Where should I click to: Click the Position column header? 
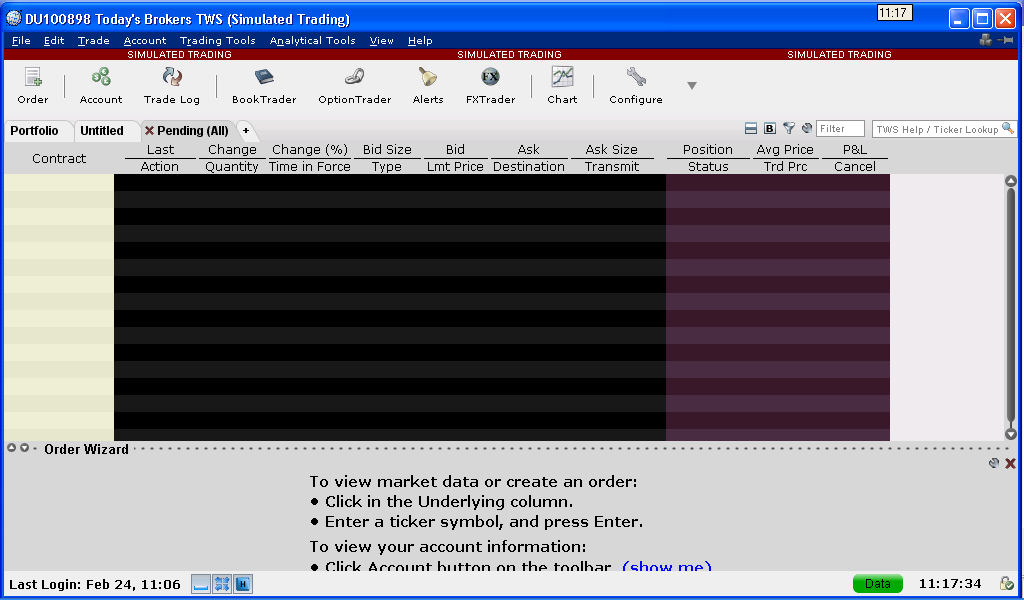[x=707, y=150]
